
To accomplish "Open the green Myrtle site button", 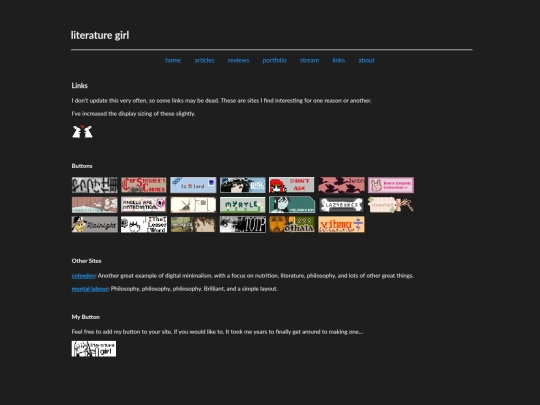I will pyautogui.click(x=243, y=205).
